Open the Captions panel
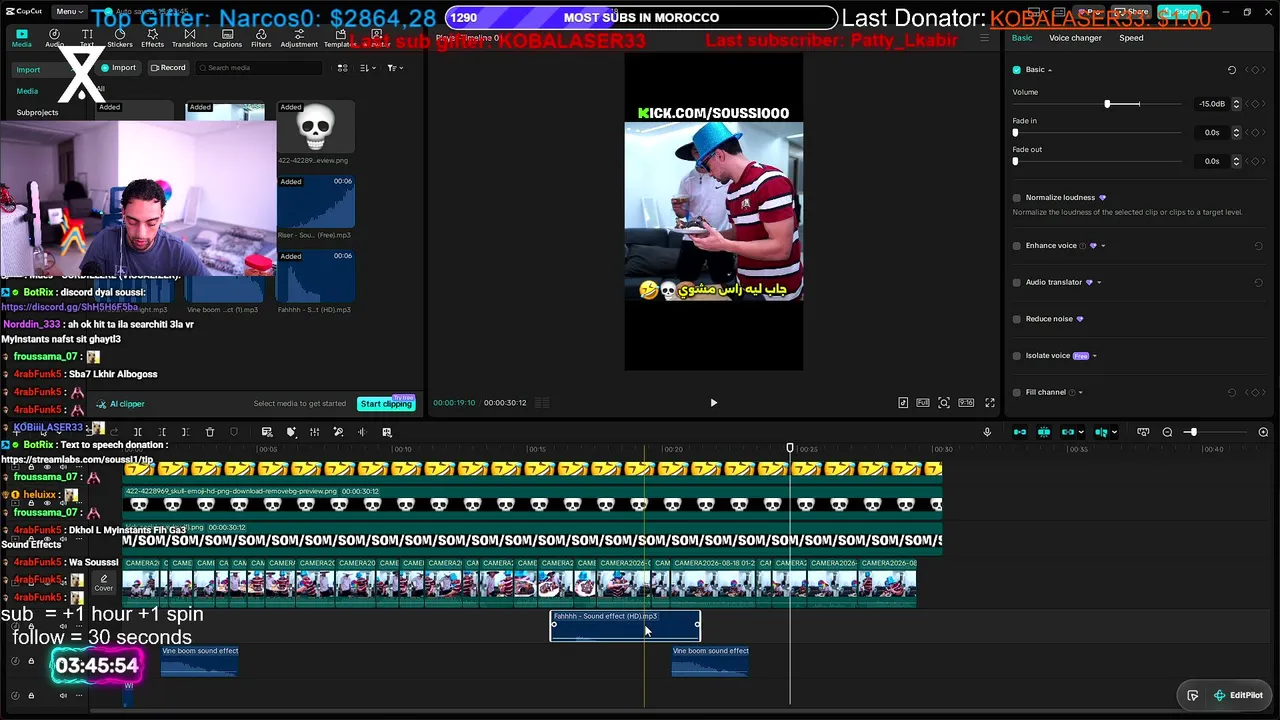Viewport: 1280px width, 720px height. (x=227, y=38)
